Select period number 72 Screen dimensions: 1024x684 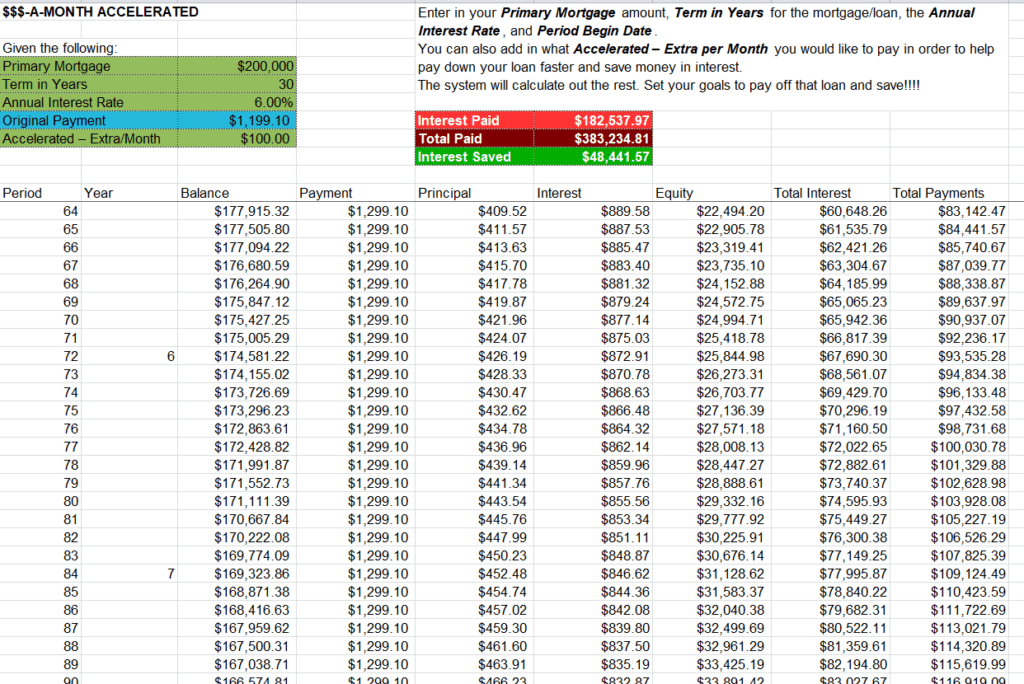click(40, 356)
